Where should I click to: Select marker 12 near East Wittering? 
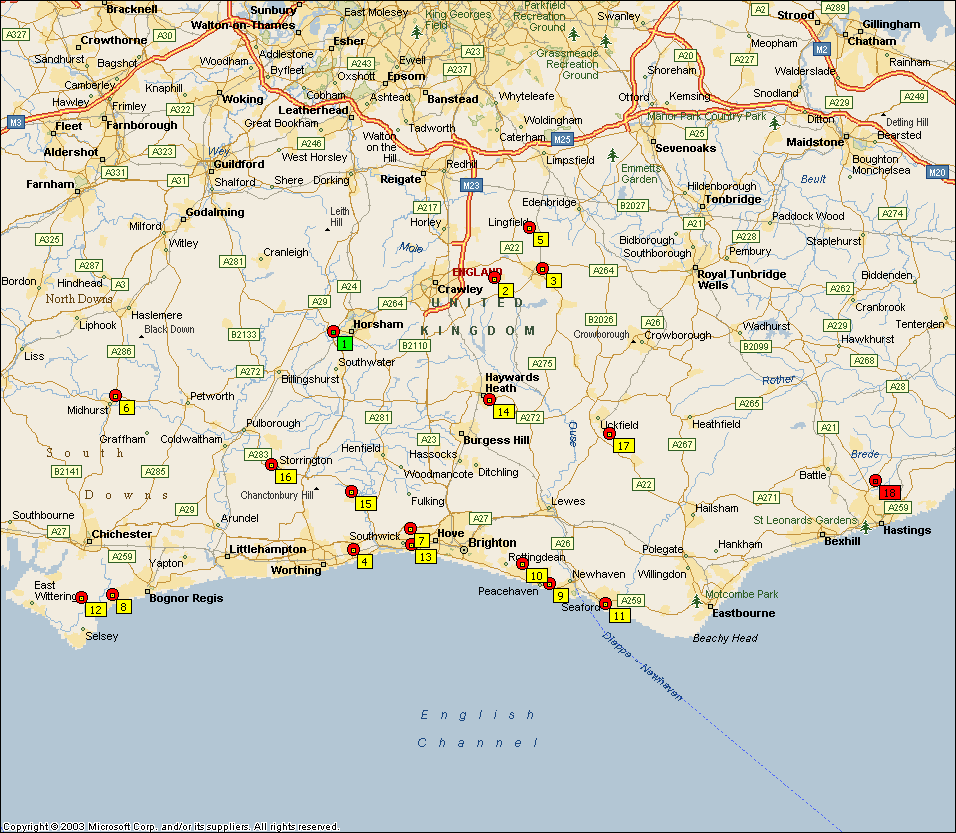[x=95, y=609]
